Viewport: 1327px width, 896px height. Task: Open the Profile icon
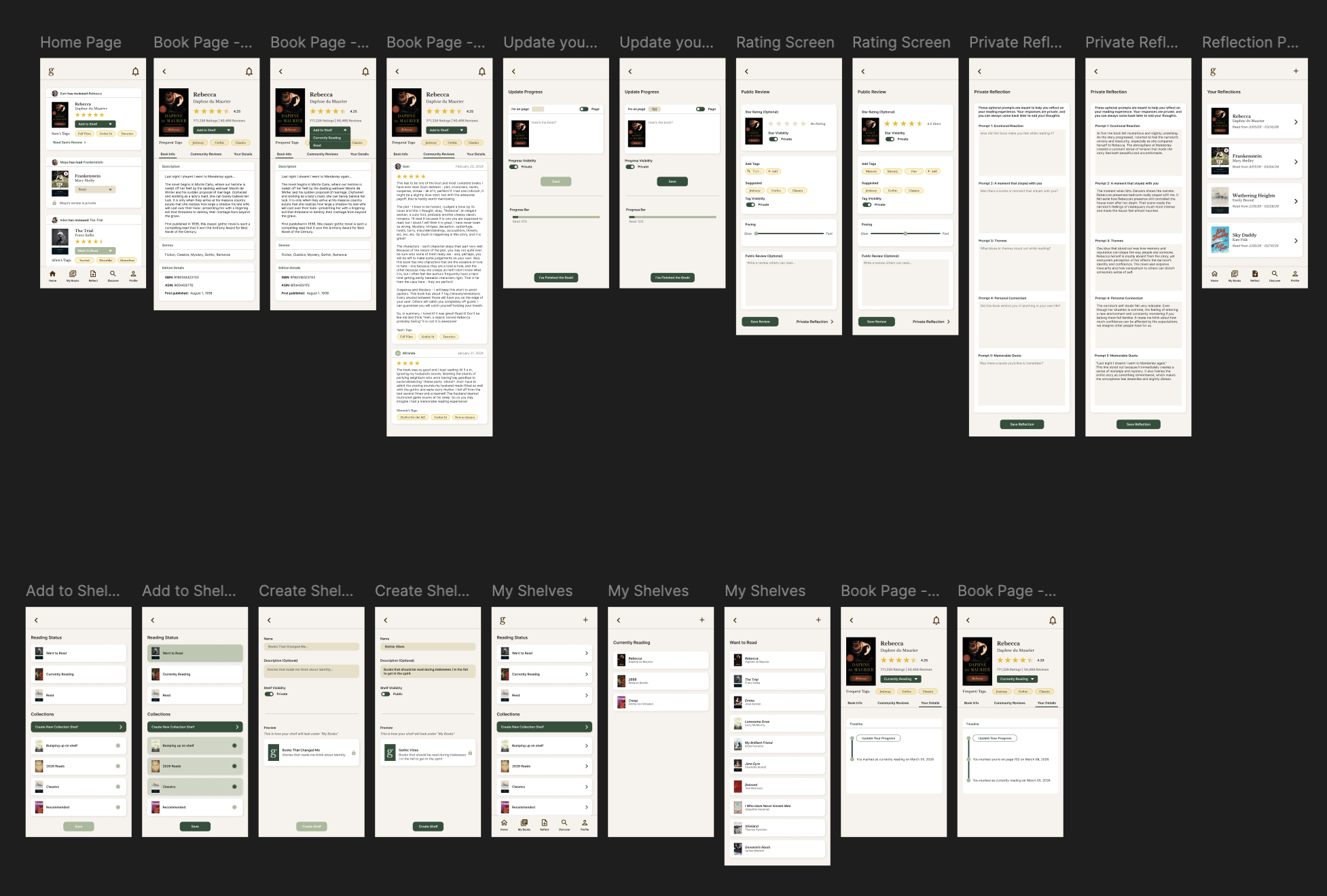(133, 273)
